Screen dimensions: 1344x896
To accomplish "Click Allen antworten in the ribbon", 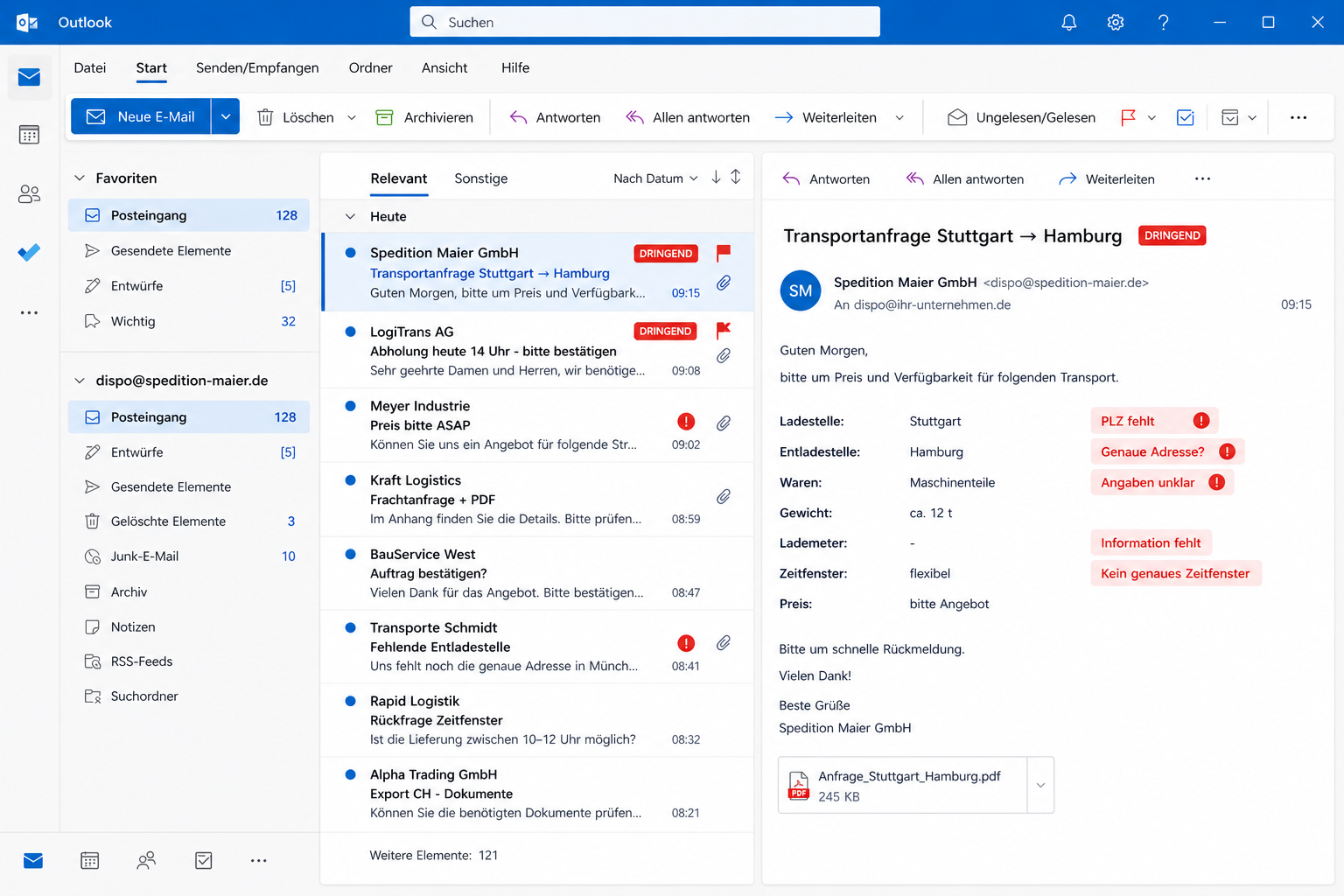I will (x=688, y=117).
